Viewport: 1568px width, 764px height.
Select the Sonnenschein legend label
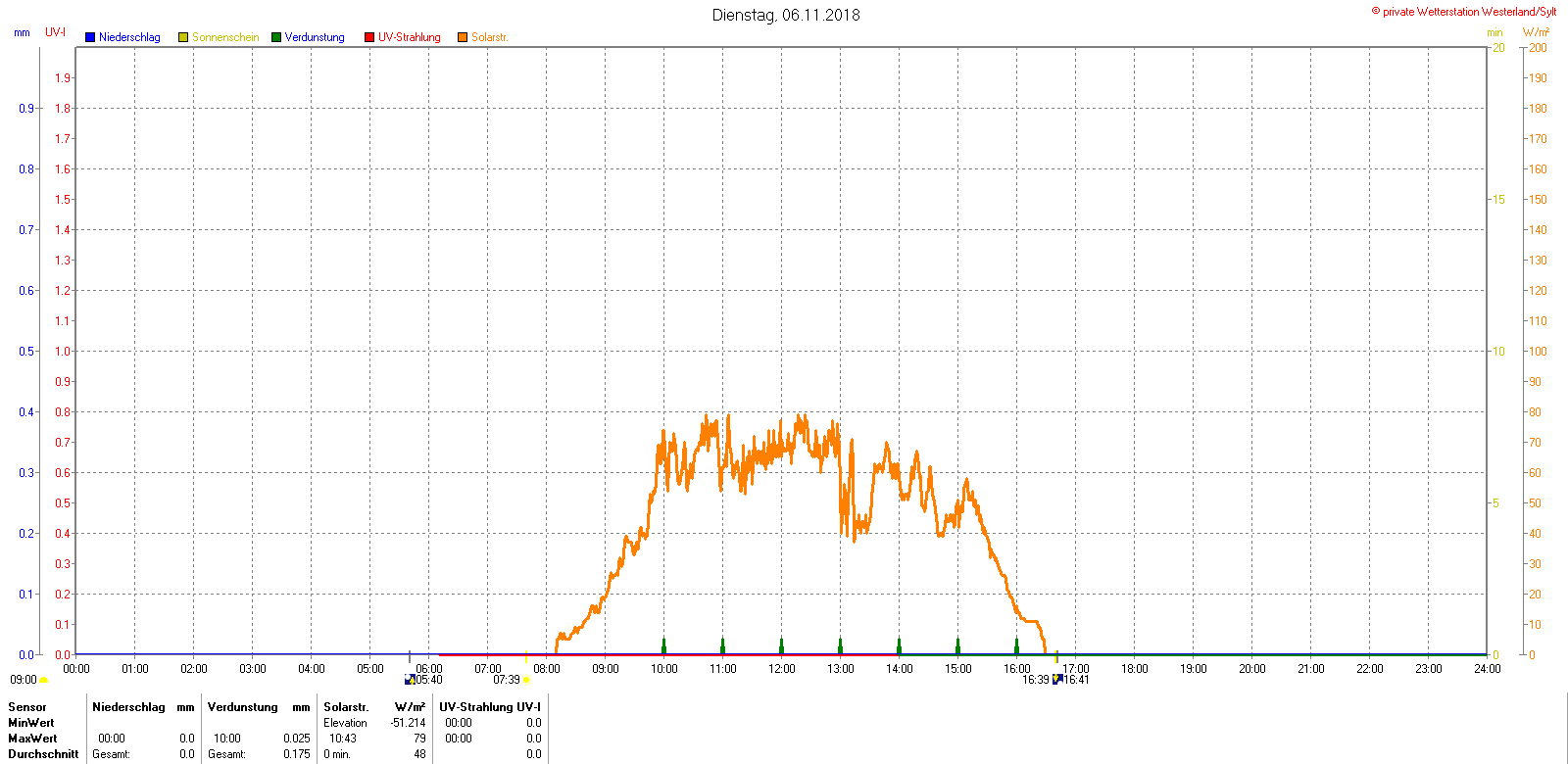pyautogui.click(x=225, y=37)
